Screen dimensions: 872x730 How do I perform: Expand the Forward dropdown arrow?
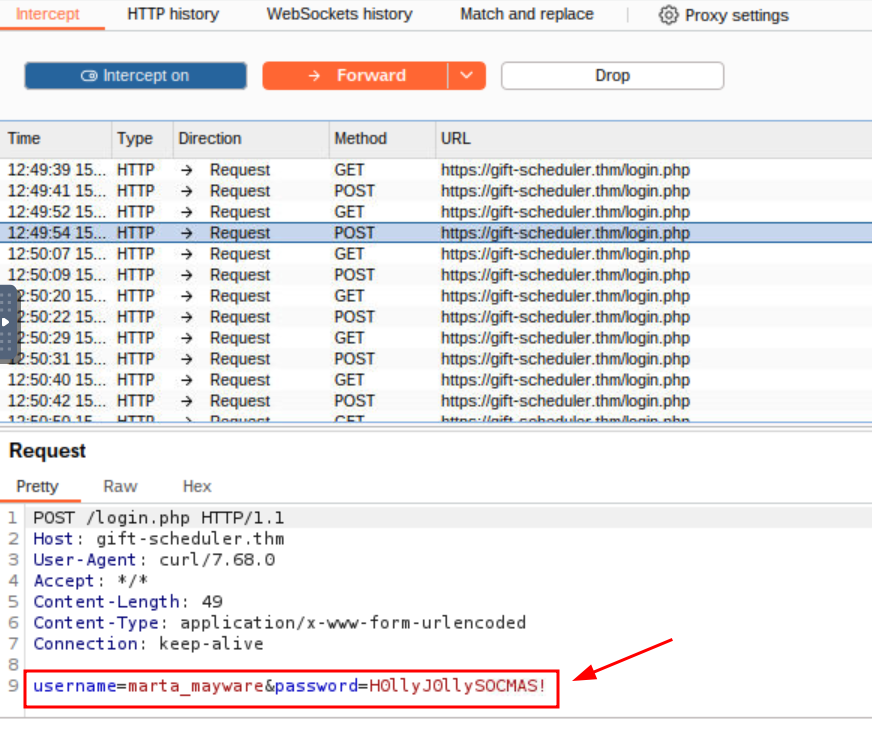(467, 76)
